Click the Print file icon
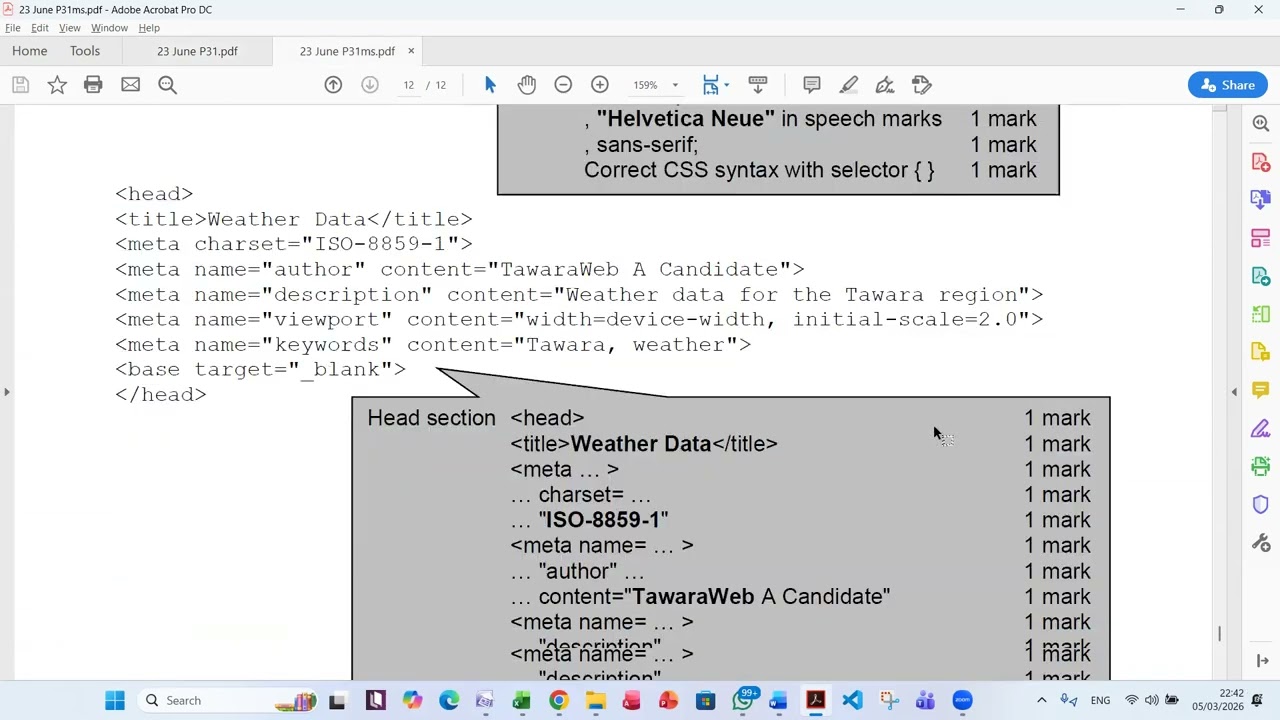 pyautogui.click(x=93, y=85)
